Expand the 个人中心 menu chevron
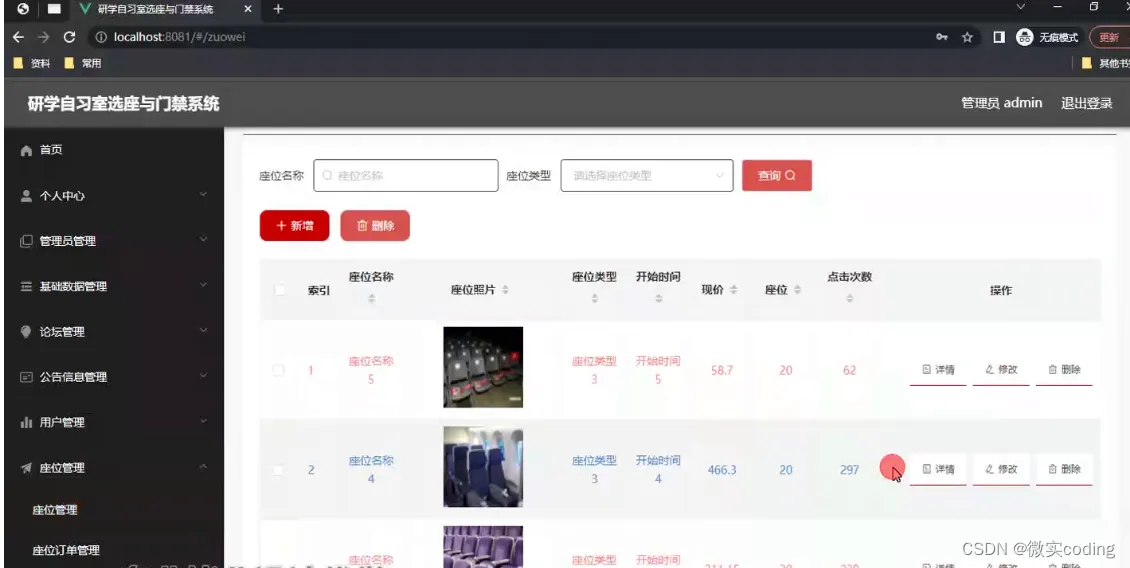The image size is (1130, 568). tap(203, 195)
